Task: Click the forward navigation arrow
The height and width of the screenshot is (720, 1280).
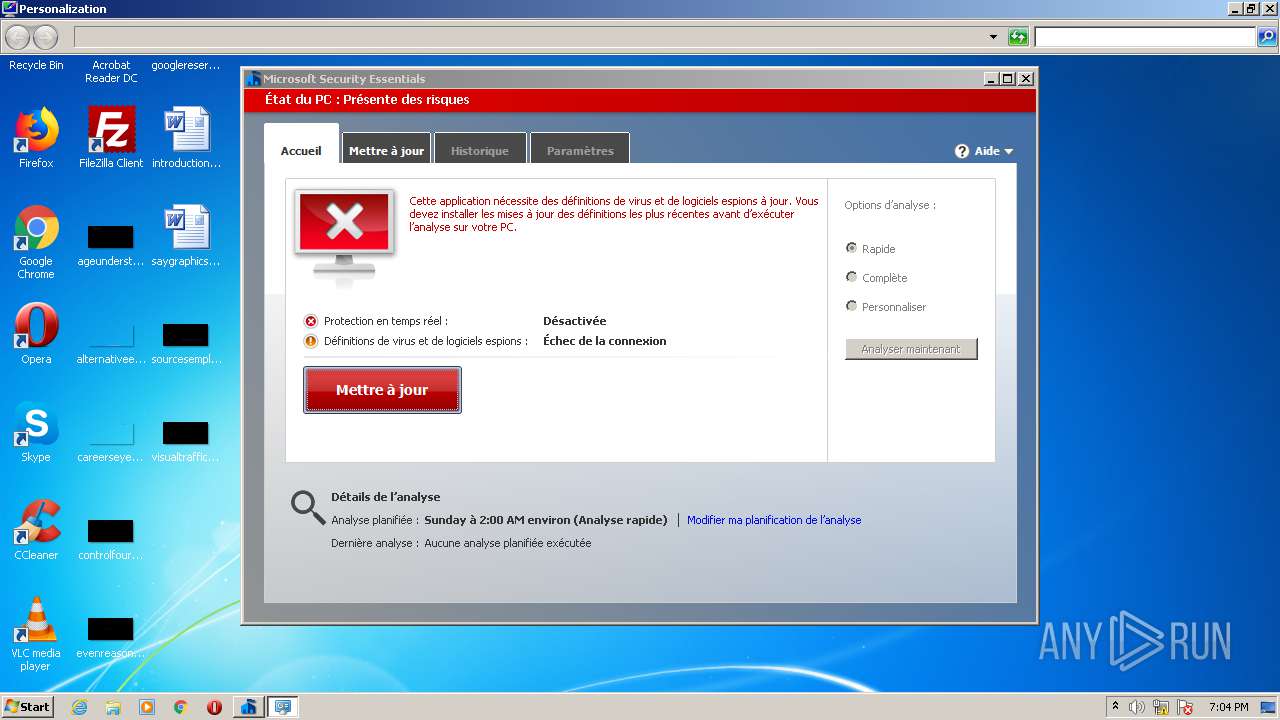Action: 45,38
